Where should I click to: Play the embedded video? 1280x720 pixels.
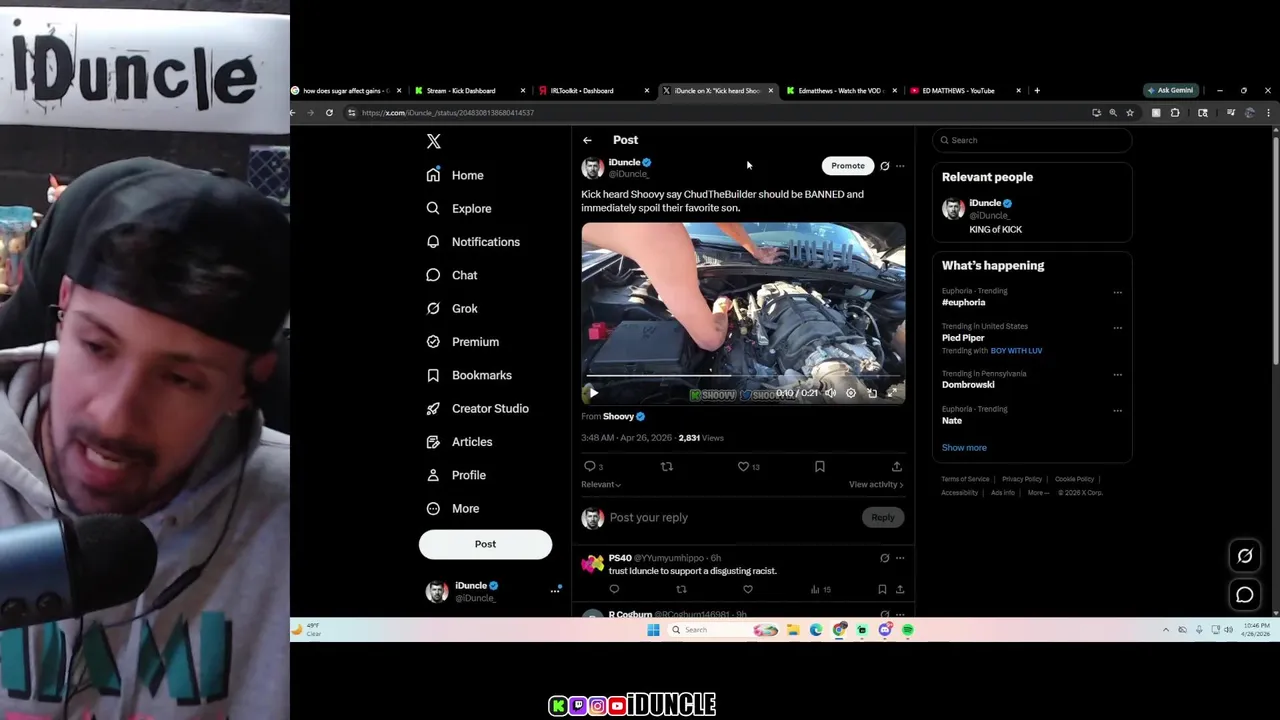coord(593,393)
